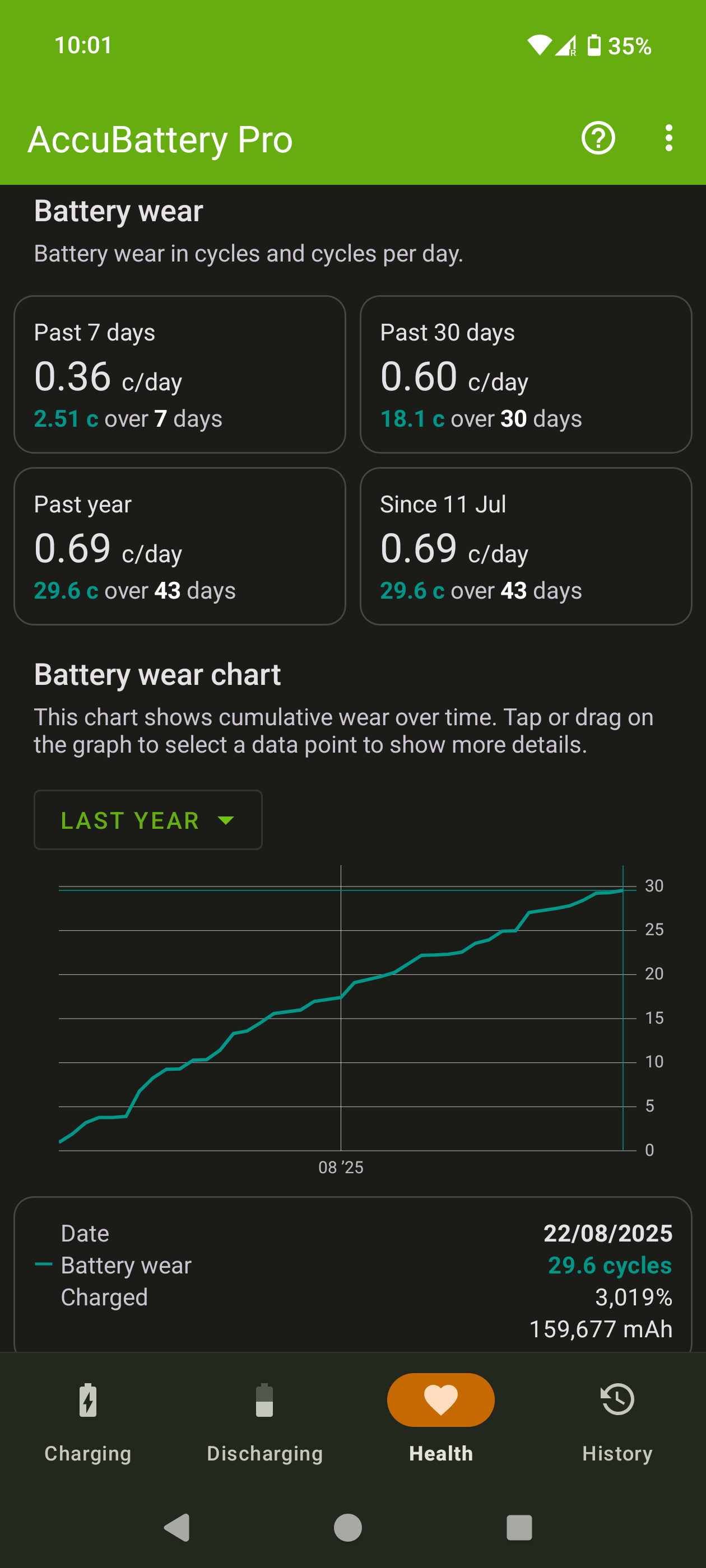Tap the History clock icon

(617, 1399)
